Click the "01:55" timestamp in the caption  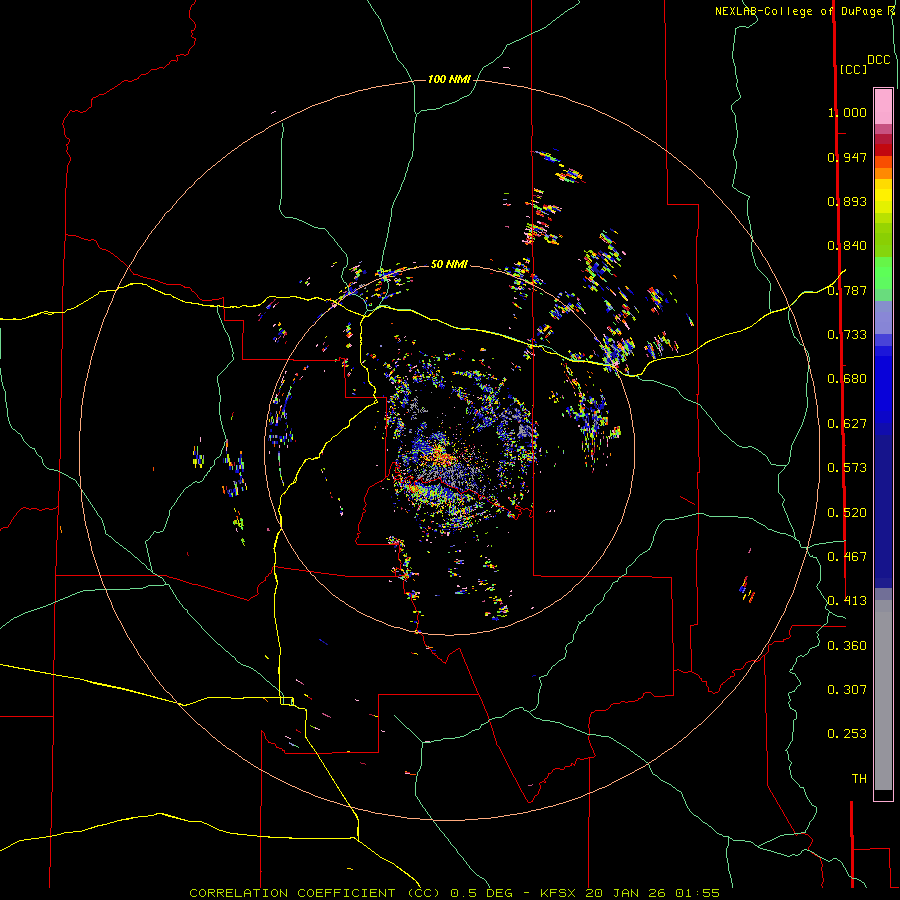coord(697,893)
